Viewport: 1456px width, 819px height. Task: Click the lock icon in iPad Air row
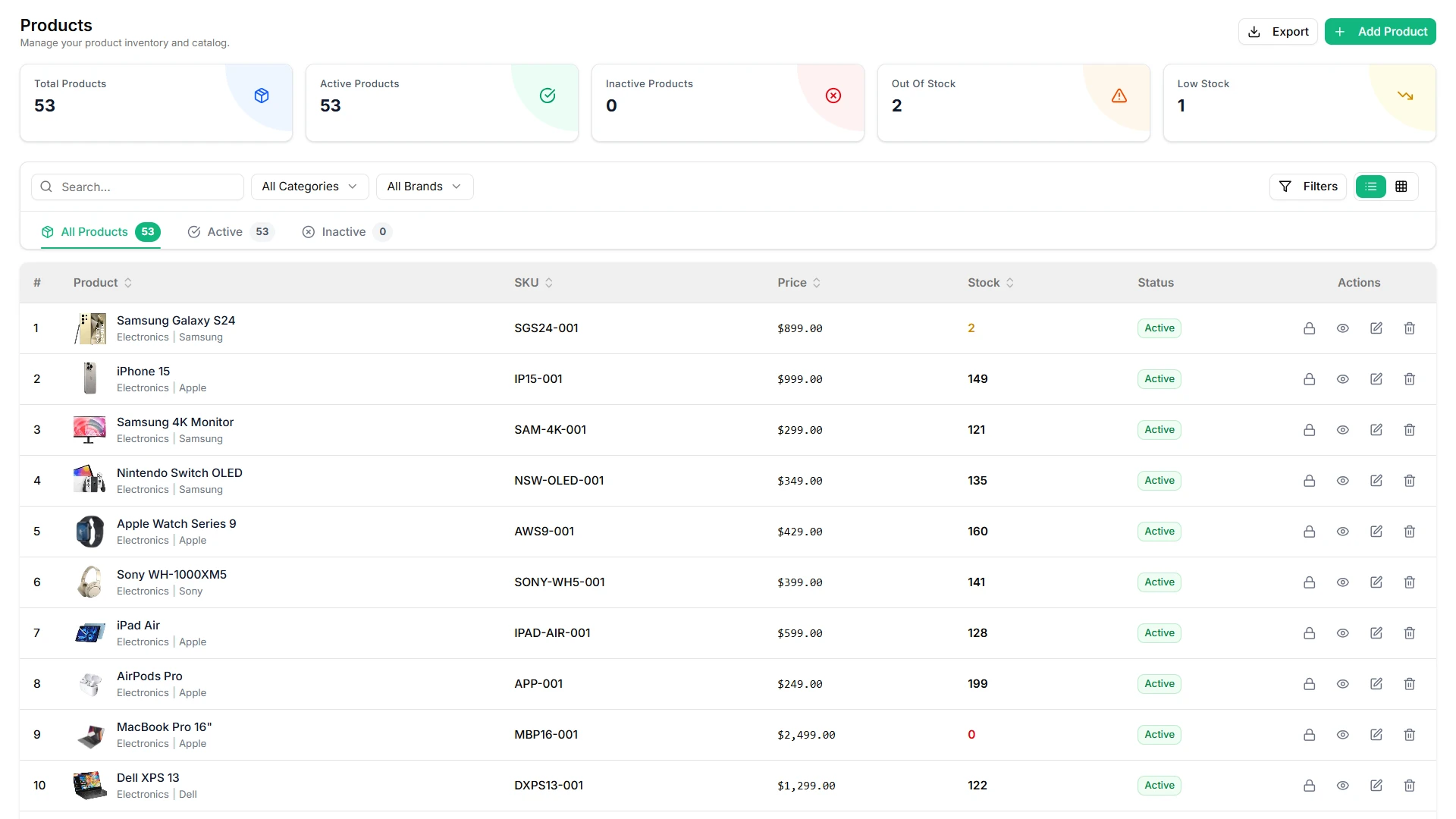coord(1309,633)
